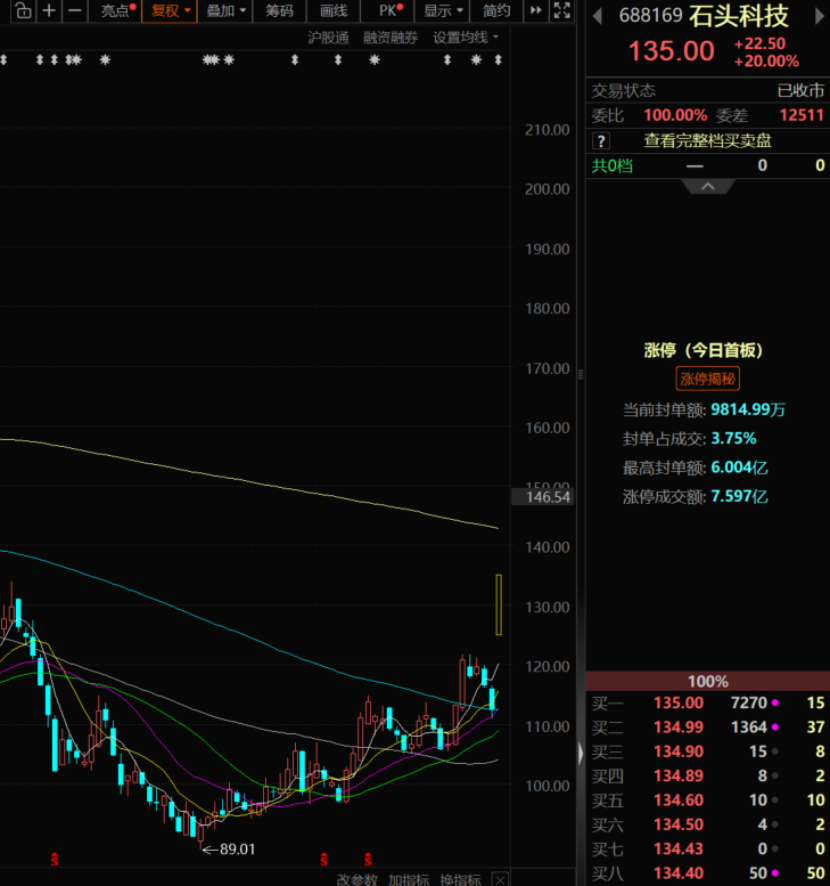Click the 共0档 label

pos(612,166)
